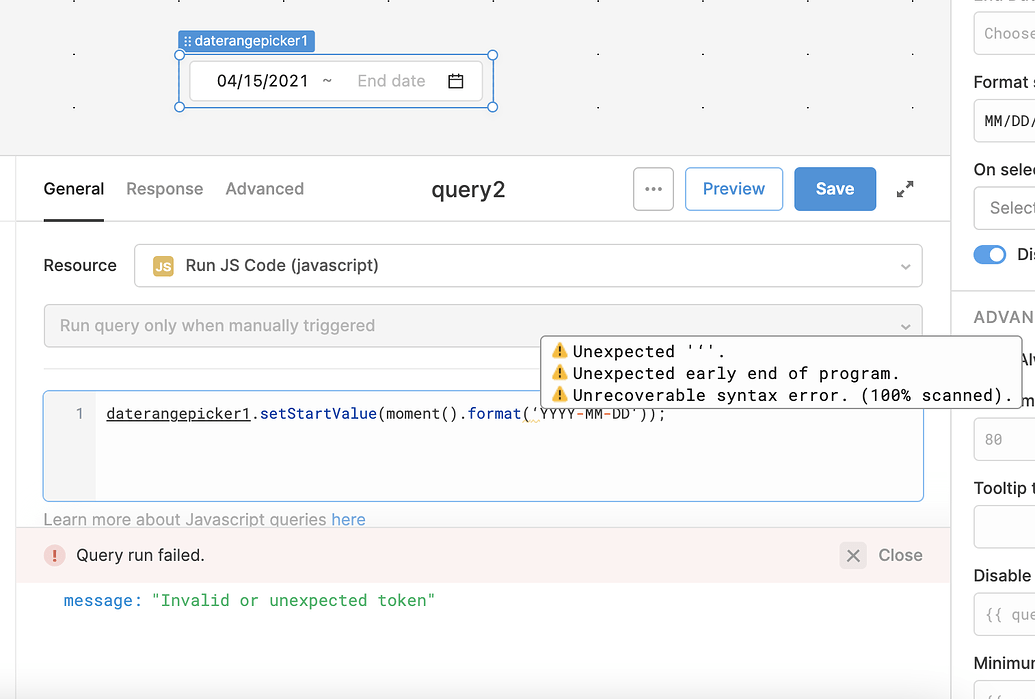Viewport: 1035px width, 699px height.
Task: Click the red error exclamation icon
Action: 55,556
